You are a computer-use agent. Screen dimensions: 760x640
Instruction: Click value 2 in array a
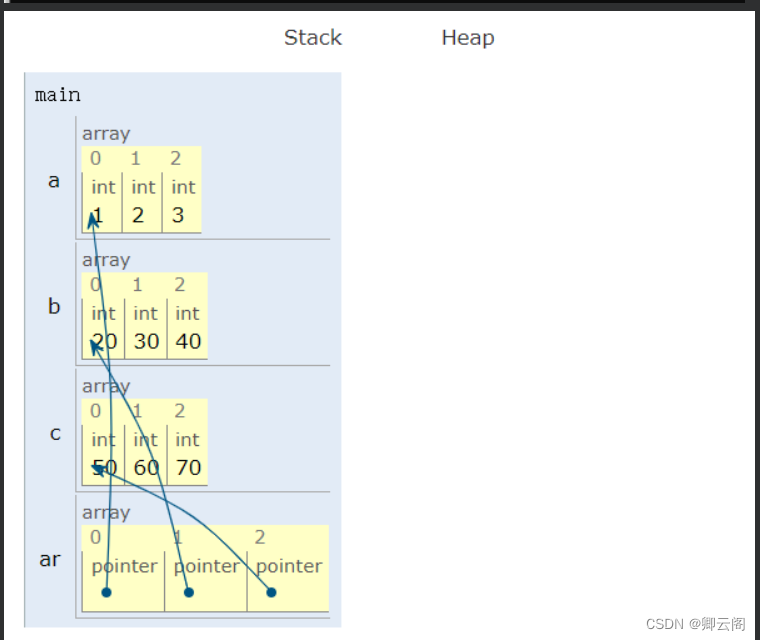[138, 215]
